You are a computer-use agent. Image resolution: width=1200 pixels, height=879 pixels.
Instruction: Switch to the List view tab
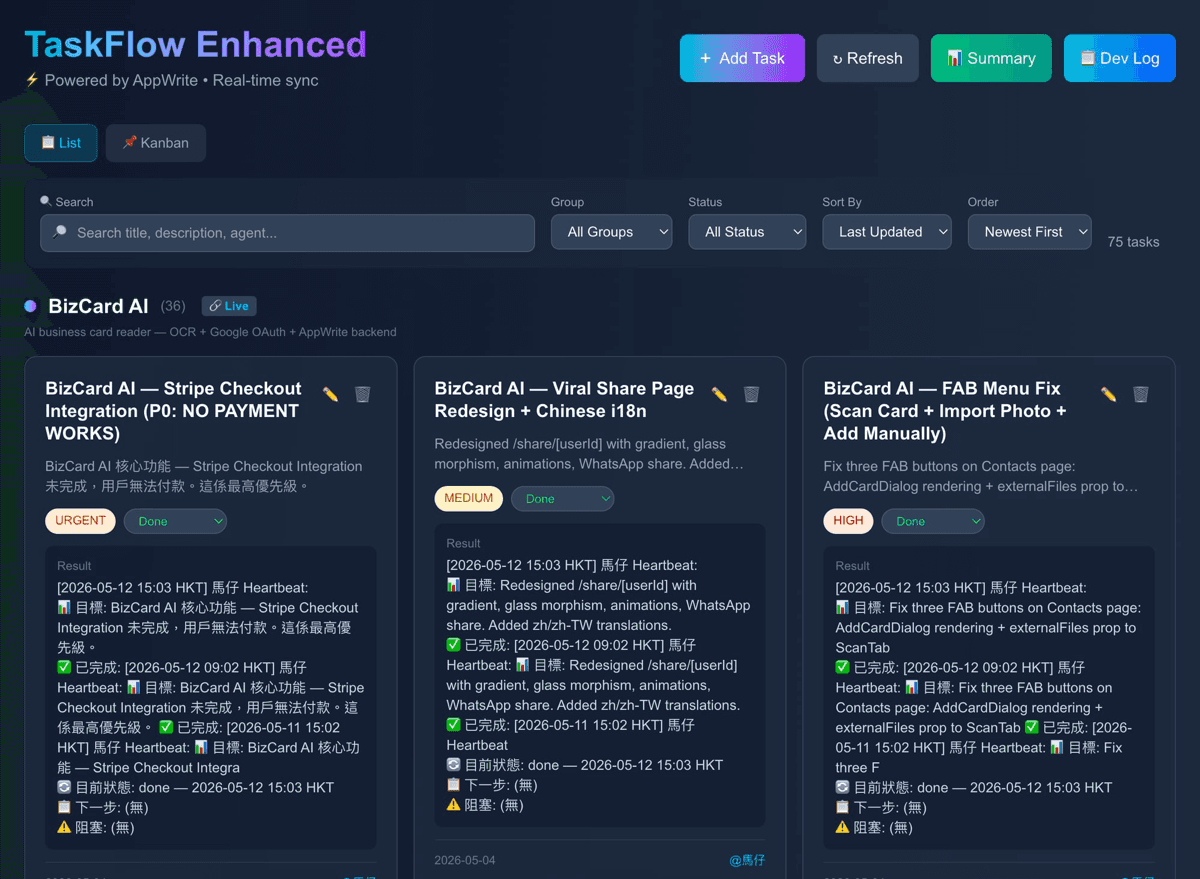[x=61, y=143]
